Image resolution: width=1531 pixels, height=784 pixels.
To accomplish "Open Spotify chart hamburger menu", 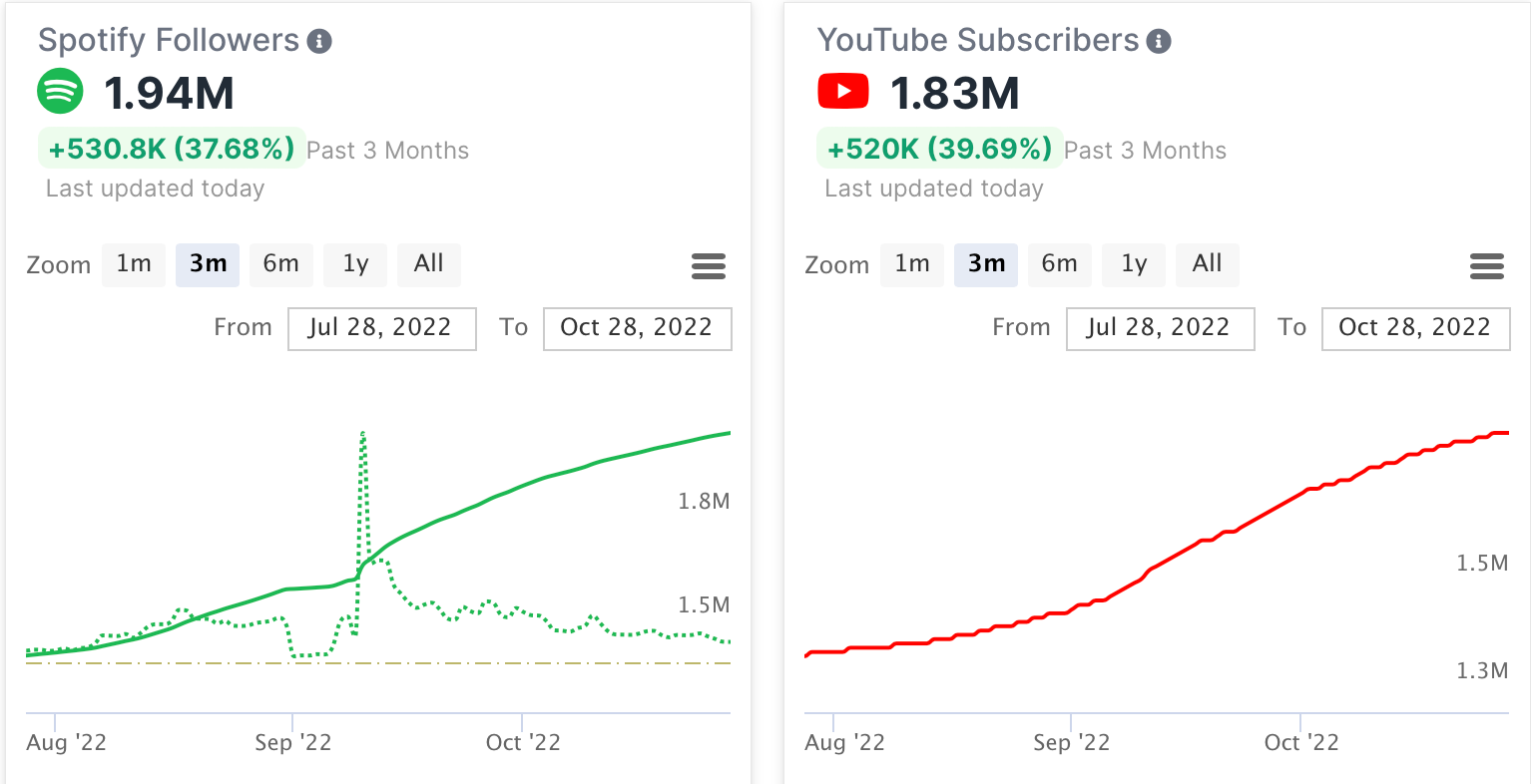I will (709, 266).
